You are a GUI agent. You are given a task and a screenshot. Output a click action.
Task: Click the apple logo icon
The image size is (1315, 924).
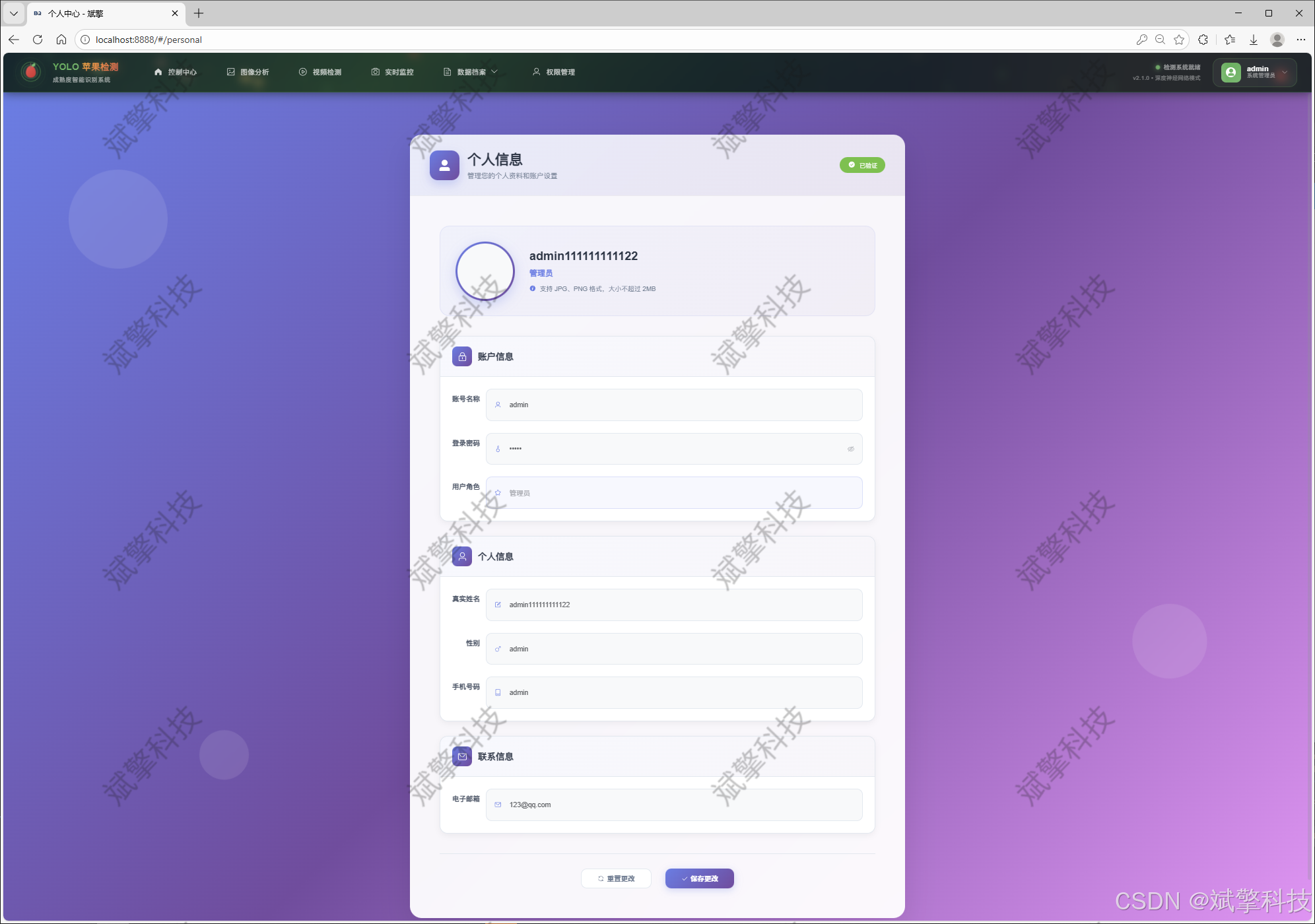tap(30, 71)
